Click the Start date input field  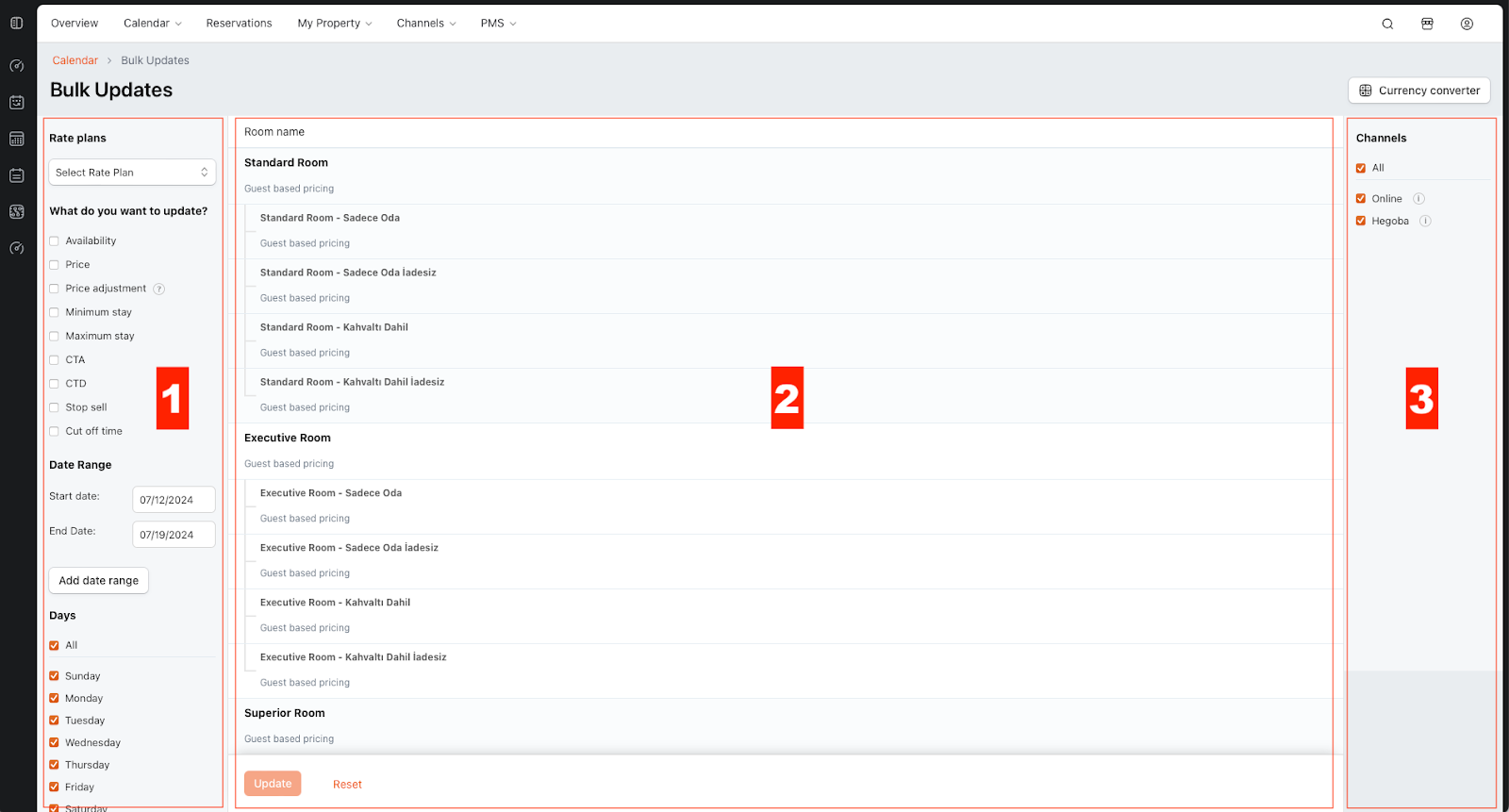pyautogui.click(x=174, y=500)
